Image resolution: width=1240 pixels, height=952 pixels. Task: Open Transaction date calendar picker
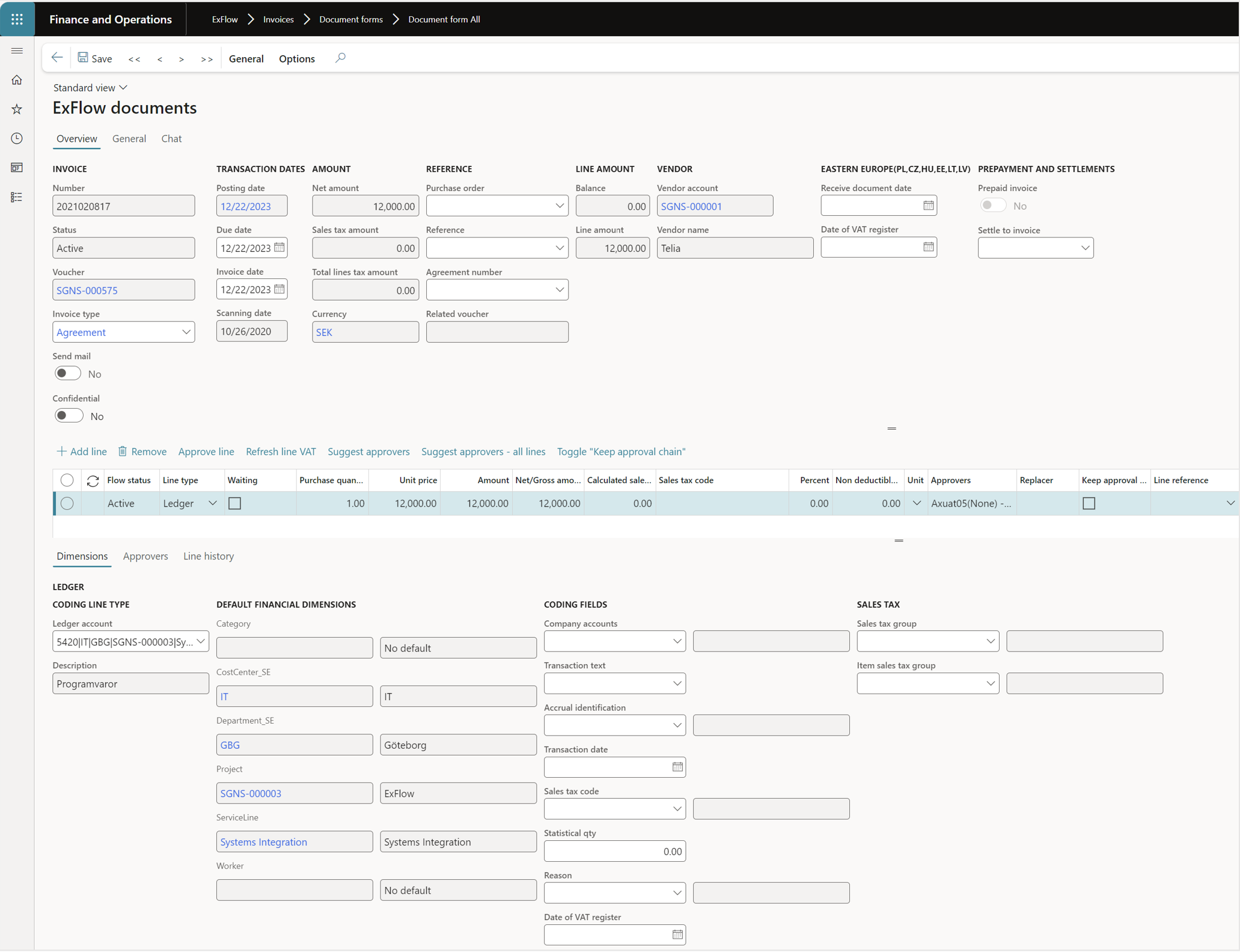click(677, 767)
